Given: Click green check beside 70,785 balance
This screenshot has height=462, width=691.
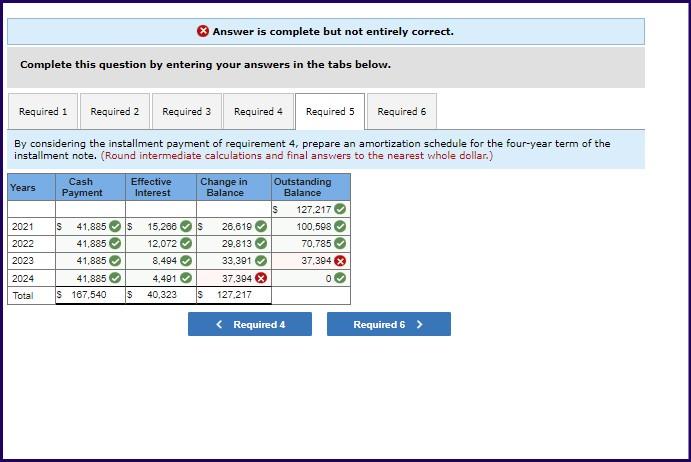Looking at the screenshot, I should (340, 243).
